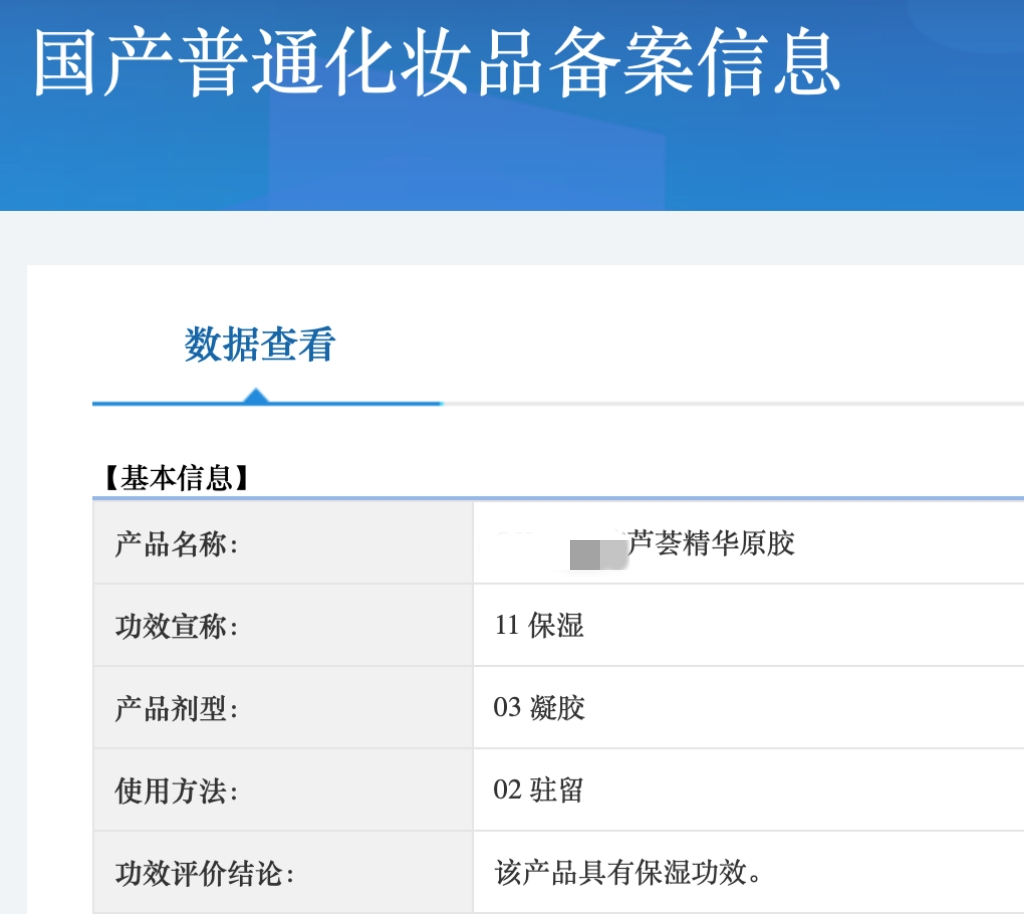The image size is (1024, 914).
Task: Select the value 03 凝胶
Action: [539, 708]
